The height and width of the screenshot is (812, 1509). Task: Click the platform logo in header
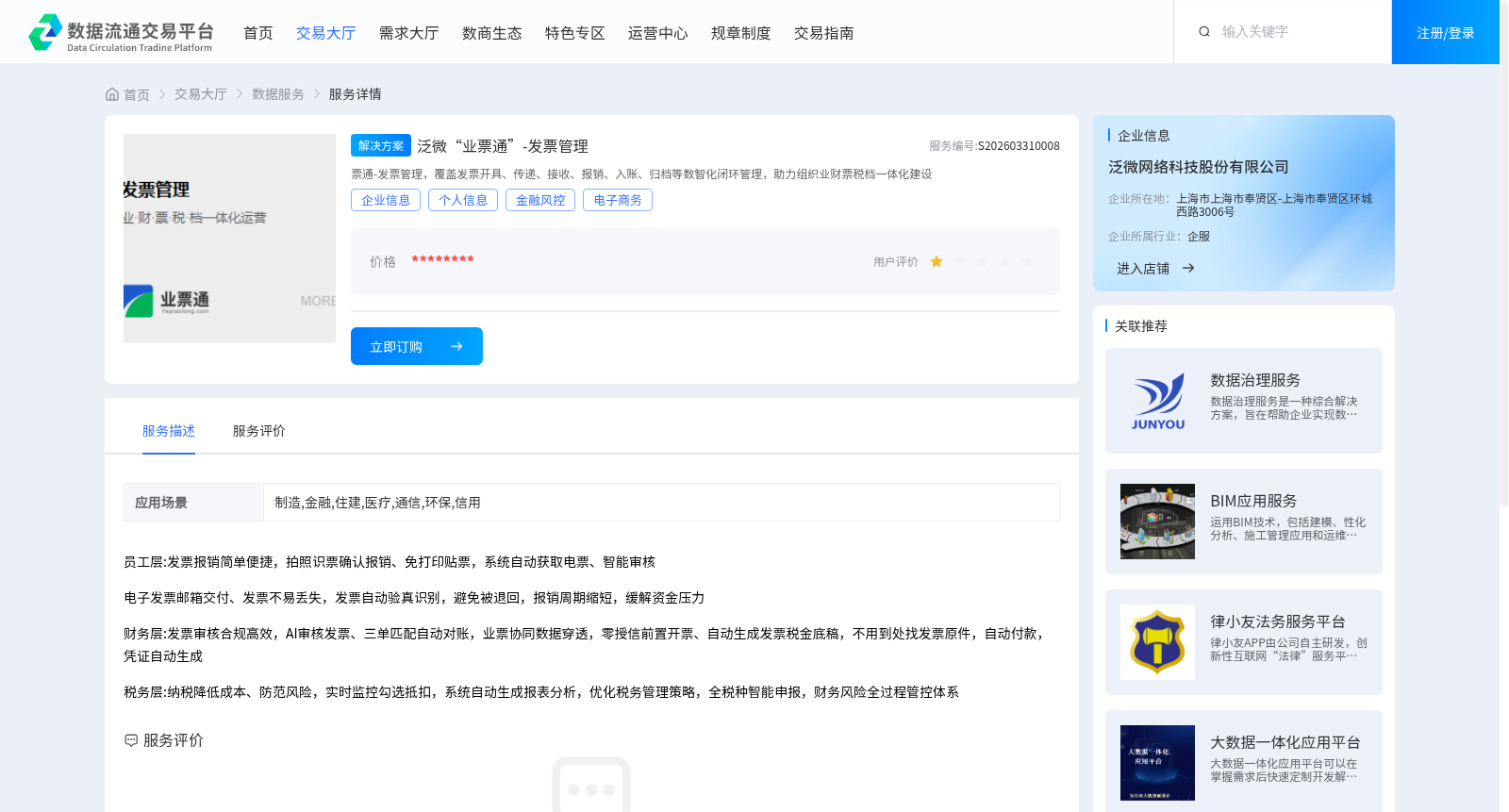[121, 32]
